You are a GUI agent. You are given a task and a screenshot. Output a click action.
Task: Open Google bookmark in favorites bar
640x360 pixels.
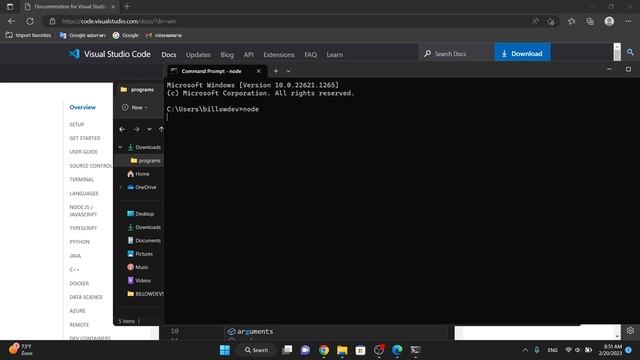[126, 35]
